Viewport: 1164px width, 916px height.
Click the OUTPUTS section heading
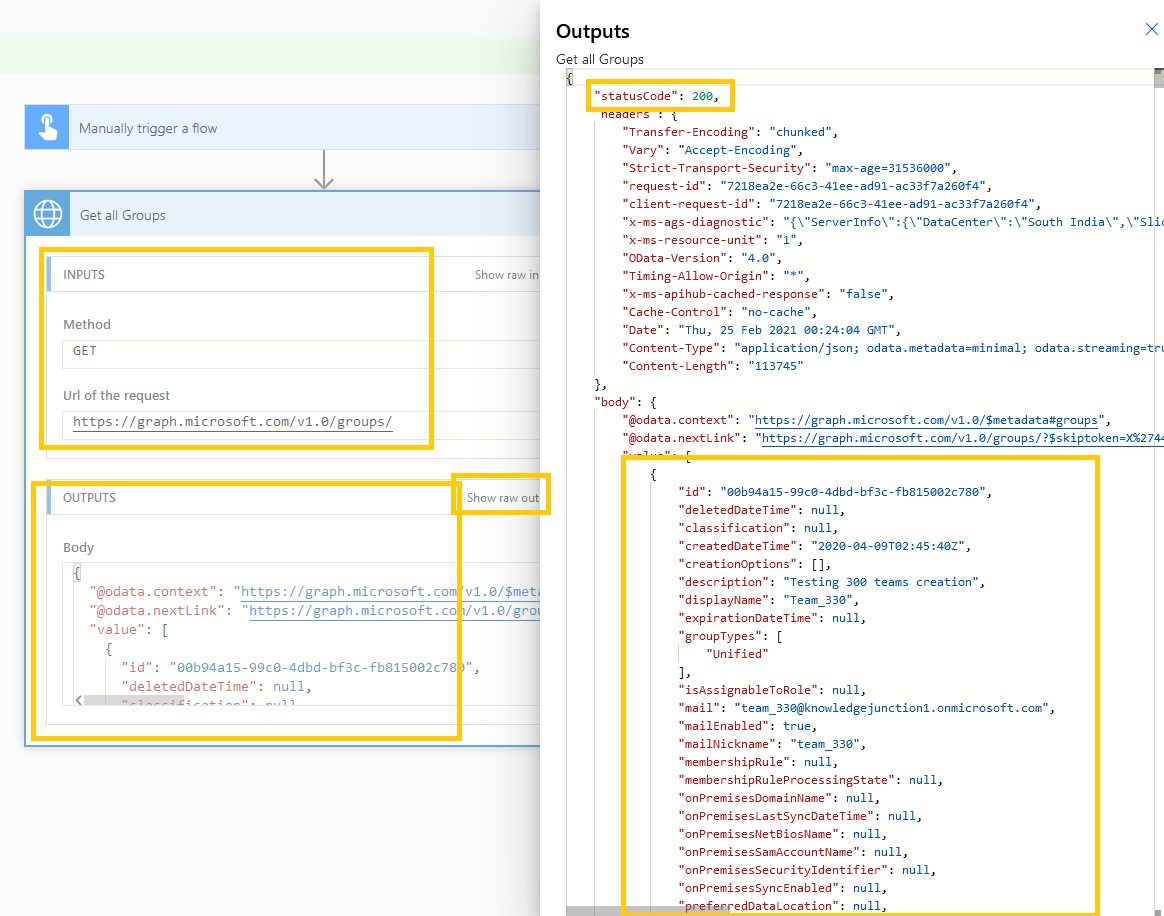pyautogui.click(x=89, y=498)
